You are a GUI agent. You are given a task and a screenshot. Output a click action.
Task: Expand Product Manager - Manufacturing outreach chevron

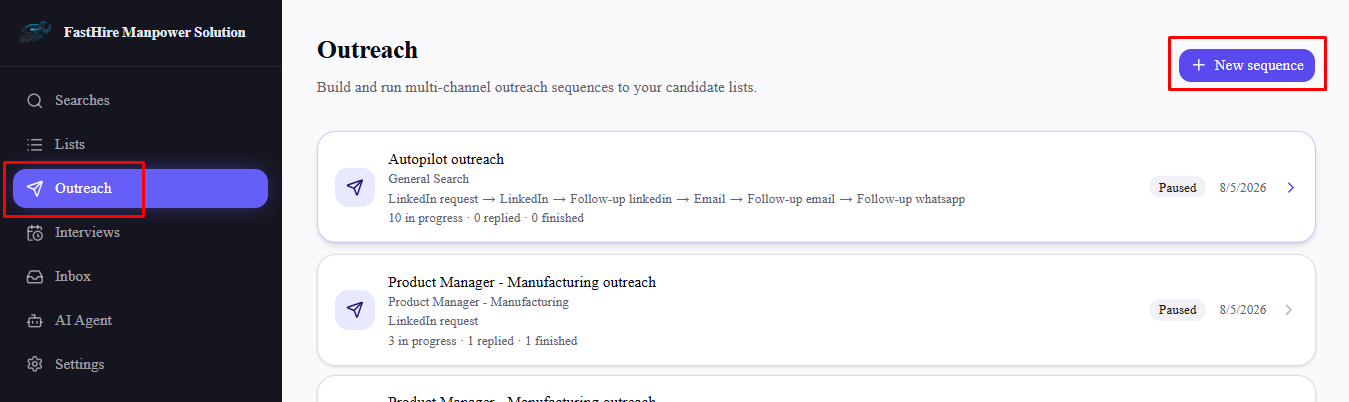[1289, 310]
